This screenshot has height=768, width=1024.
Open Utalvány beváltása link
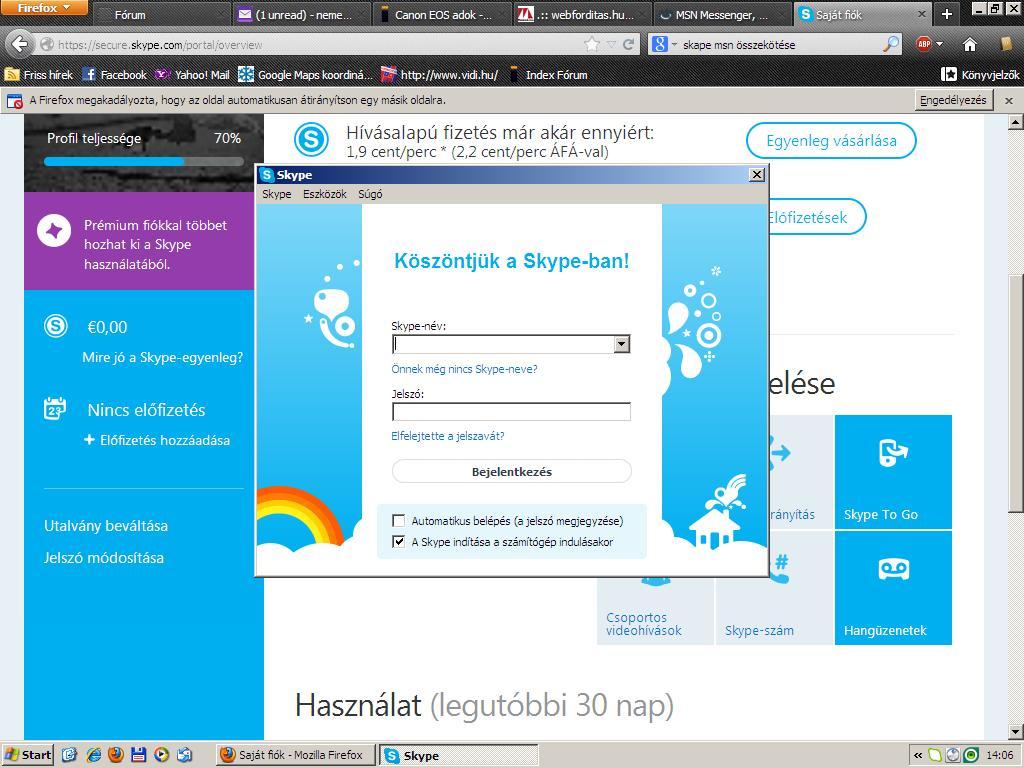(106, 526)
